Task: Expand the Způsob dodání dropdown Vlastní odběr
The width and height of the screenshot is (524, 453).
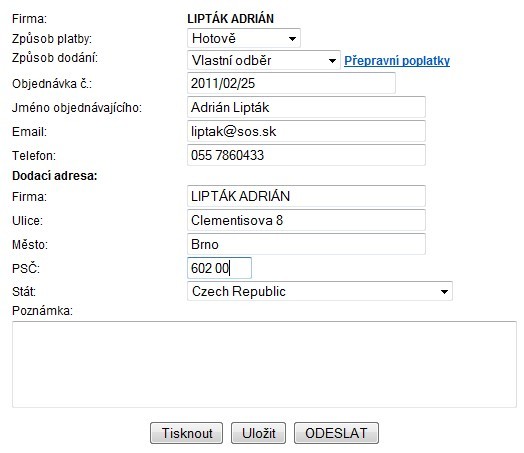Action: (x=264, y=60)
